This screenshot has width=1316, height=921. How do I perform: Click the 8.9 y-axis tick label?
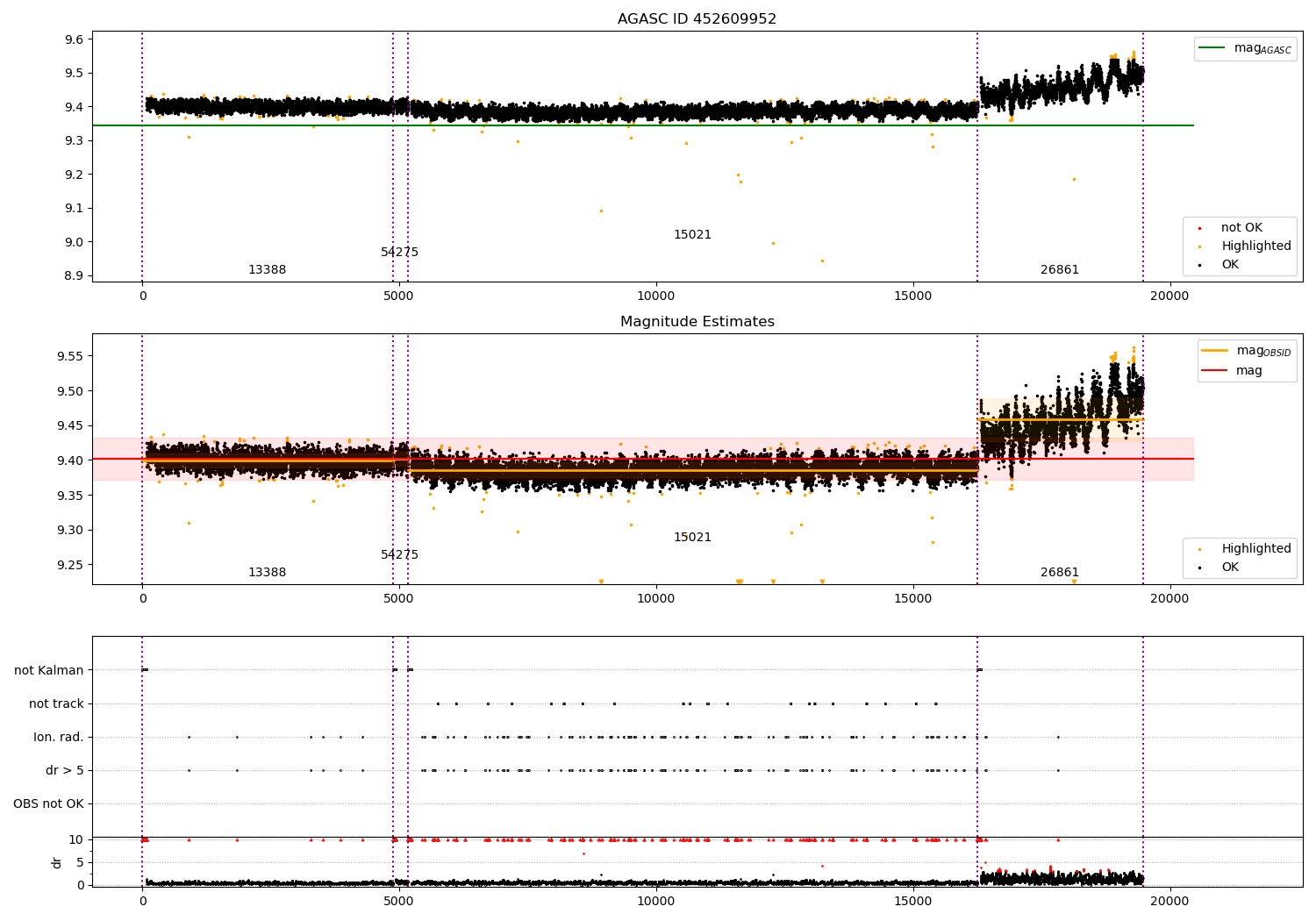click(74, 276)
